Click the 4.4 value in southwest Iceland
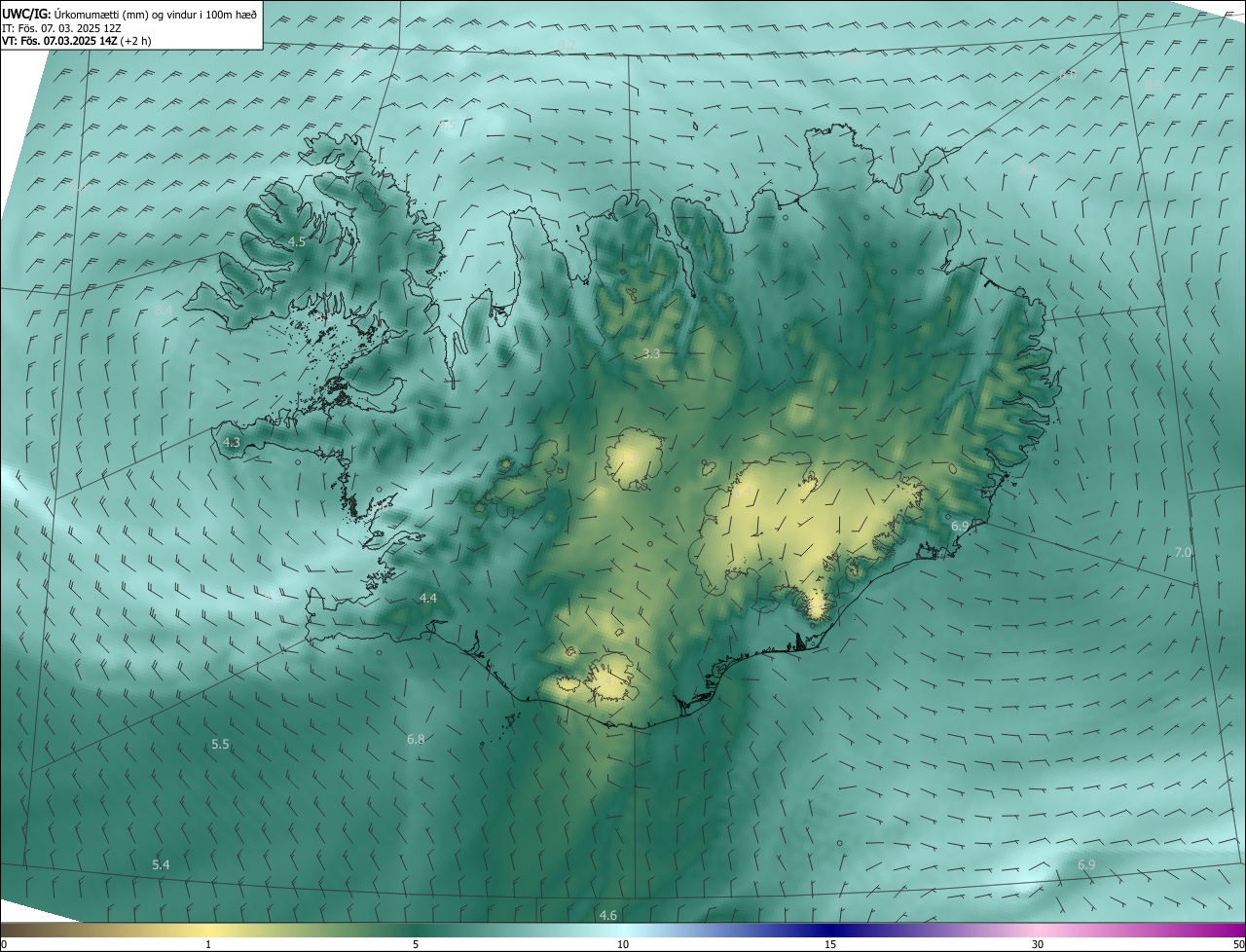Screen dimensions: 1246x952 [427, 598]
